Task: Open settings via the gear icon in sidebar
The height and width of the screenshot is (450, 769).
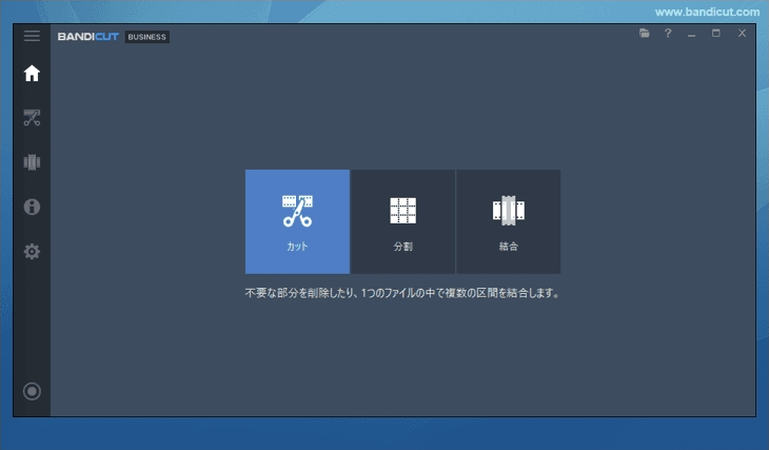Action: click(32, 251)
